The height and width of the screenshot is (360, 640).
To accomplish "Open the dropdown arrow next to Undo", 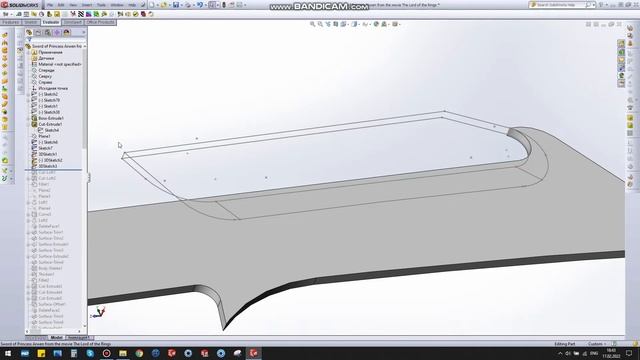I will [x=205, y=5].
